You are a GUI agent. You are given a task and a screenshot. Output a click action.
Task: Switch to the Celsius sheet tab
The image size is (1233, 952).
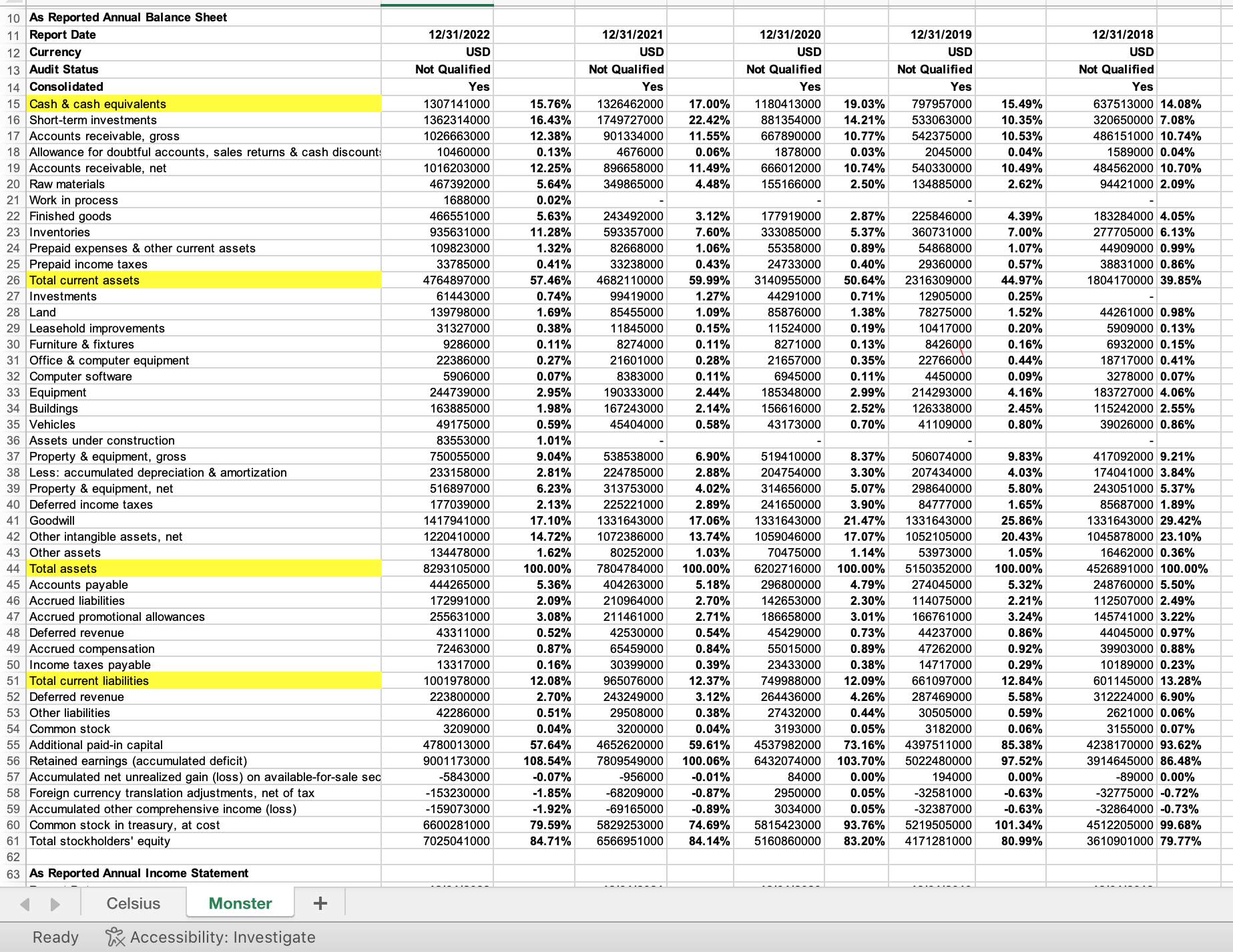click(x=134, y=903)
